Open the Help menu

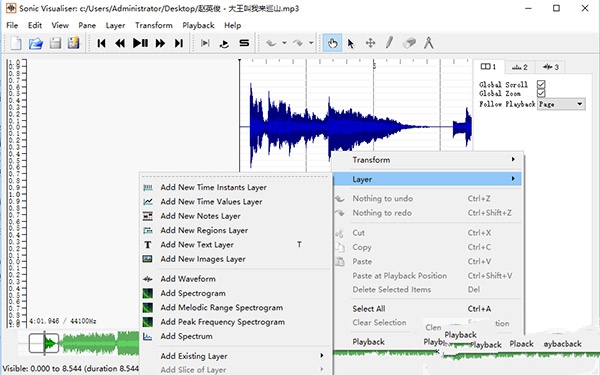click(233, 25)
